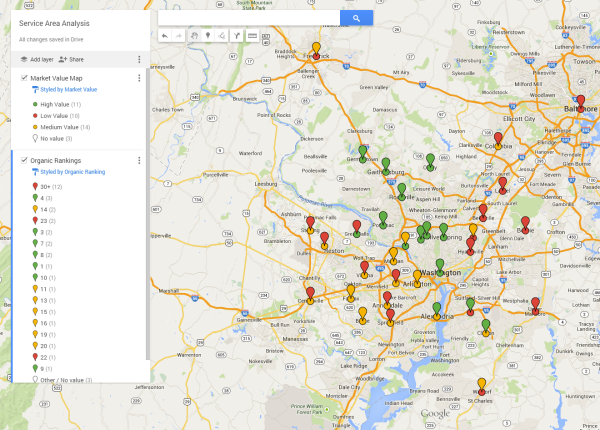
Task: Expand the 4 (3) ranking group
Action: tap(42, 198)
